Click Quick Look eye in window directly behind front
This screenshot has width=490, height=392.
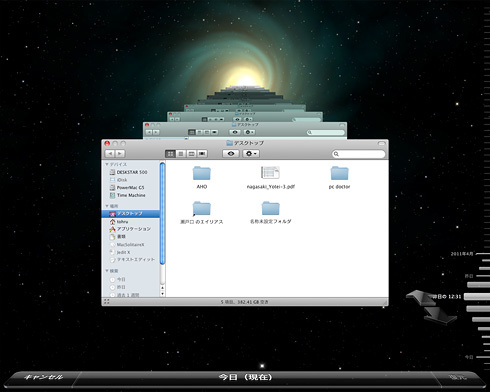coord(235,132)
